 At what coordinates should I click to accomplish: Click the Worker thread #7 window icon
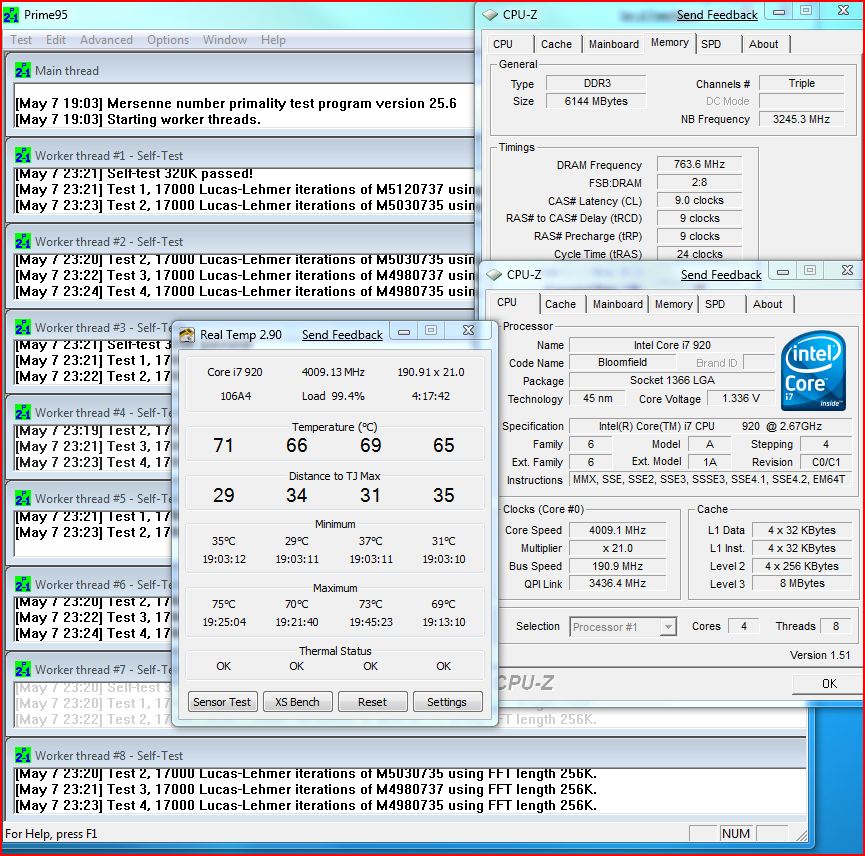coord(23,670)
